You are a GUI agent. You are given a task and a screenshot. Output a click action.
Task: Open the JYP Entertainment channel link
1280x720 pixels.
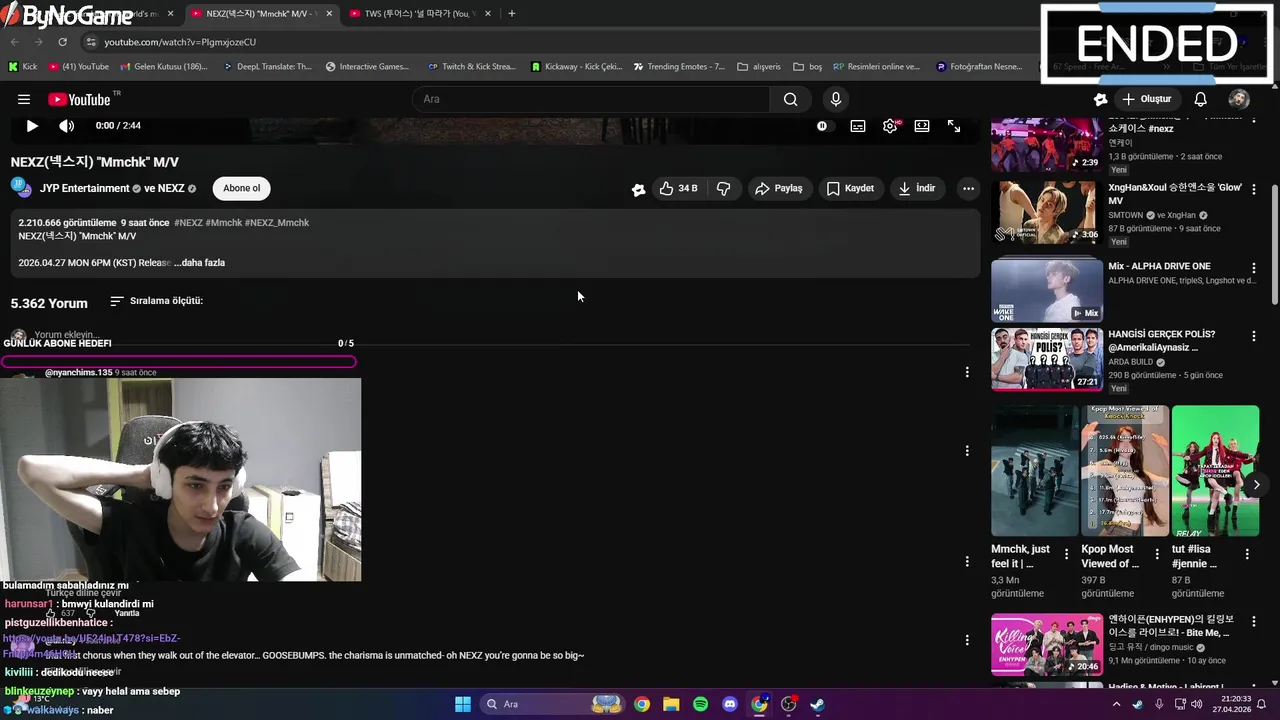[x=85, y=188]
